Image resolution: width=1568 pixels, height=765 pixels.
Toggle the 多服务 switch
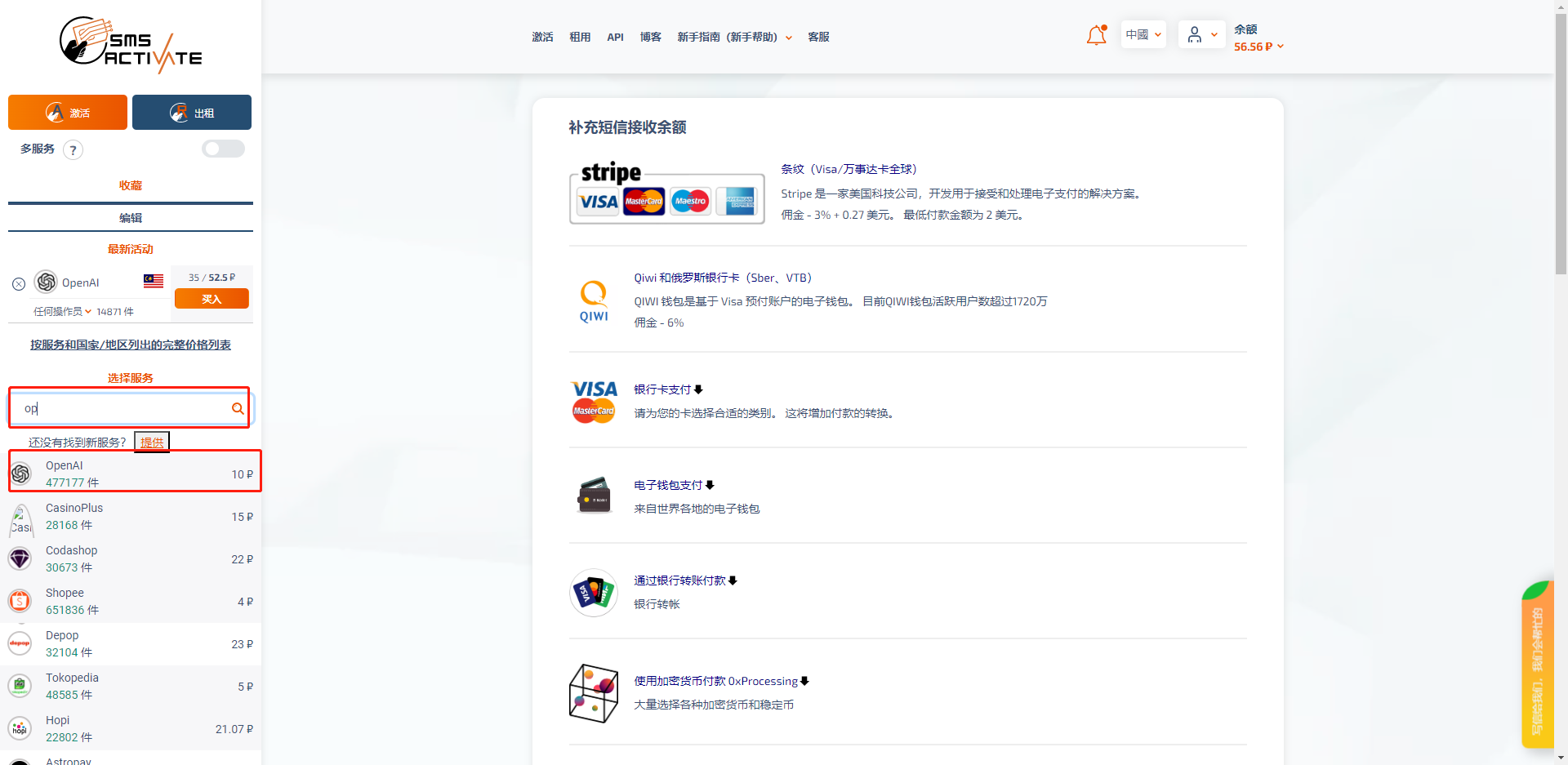click(224, 149)
